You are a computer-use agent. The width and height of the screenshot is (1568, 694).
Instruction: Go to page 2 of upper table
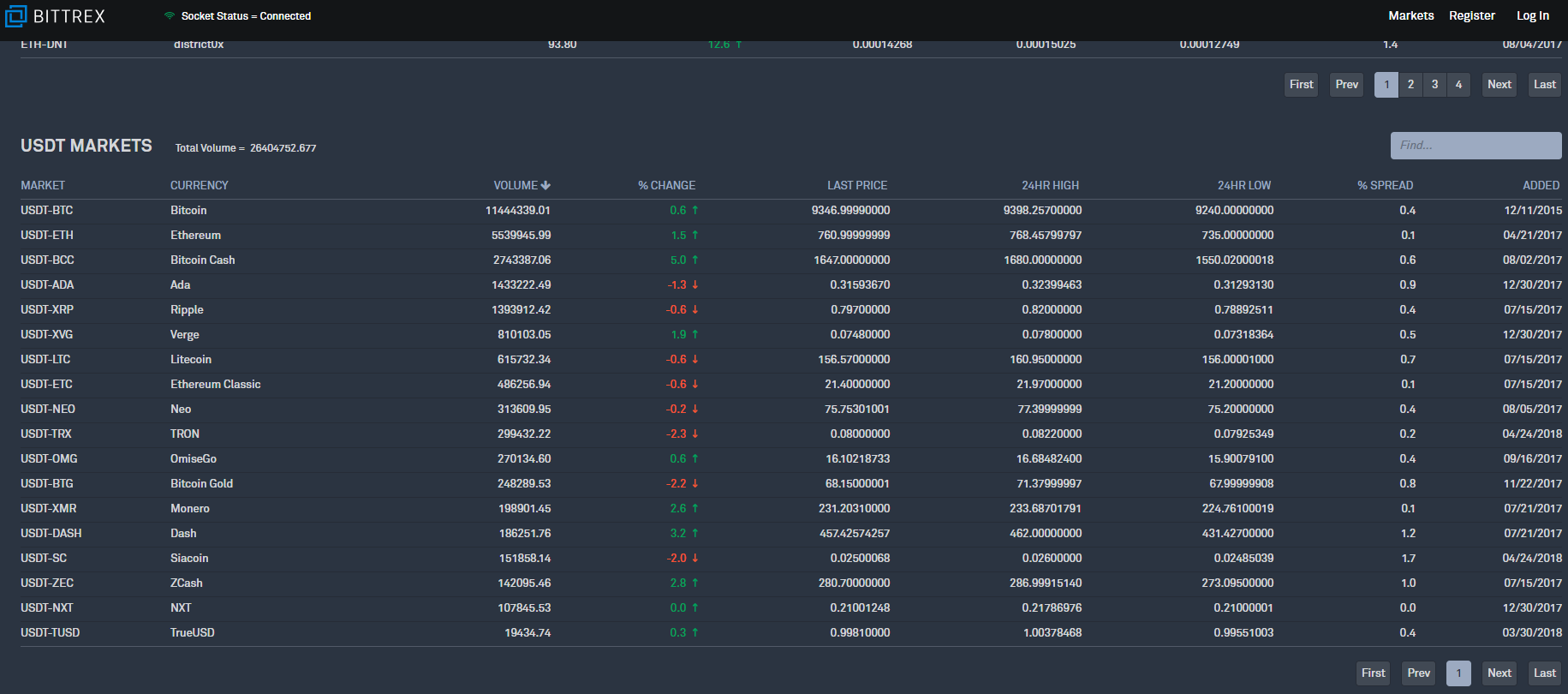(x=1410, y=85)
